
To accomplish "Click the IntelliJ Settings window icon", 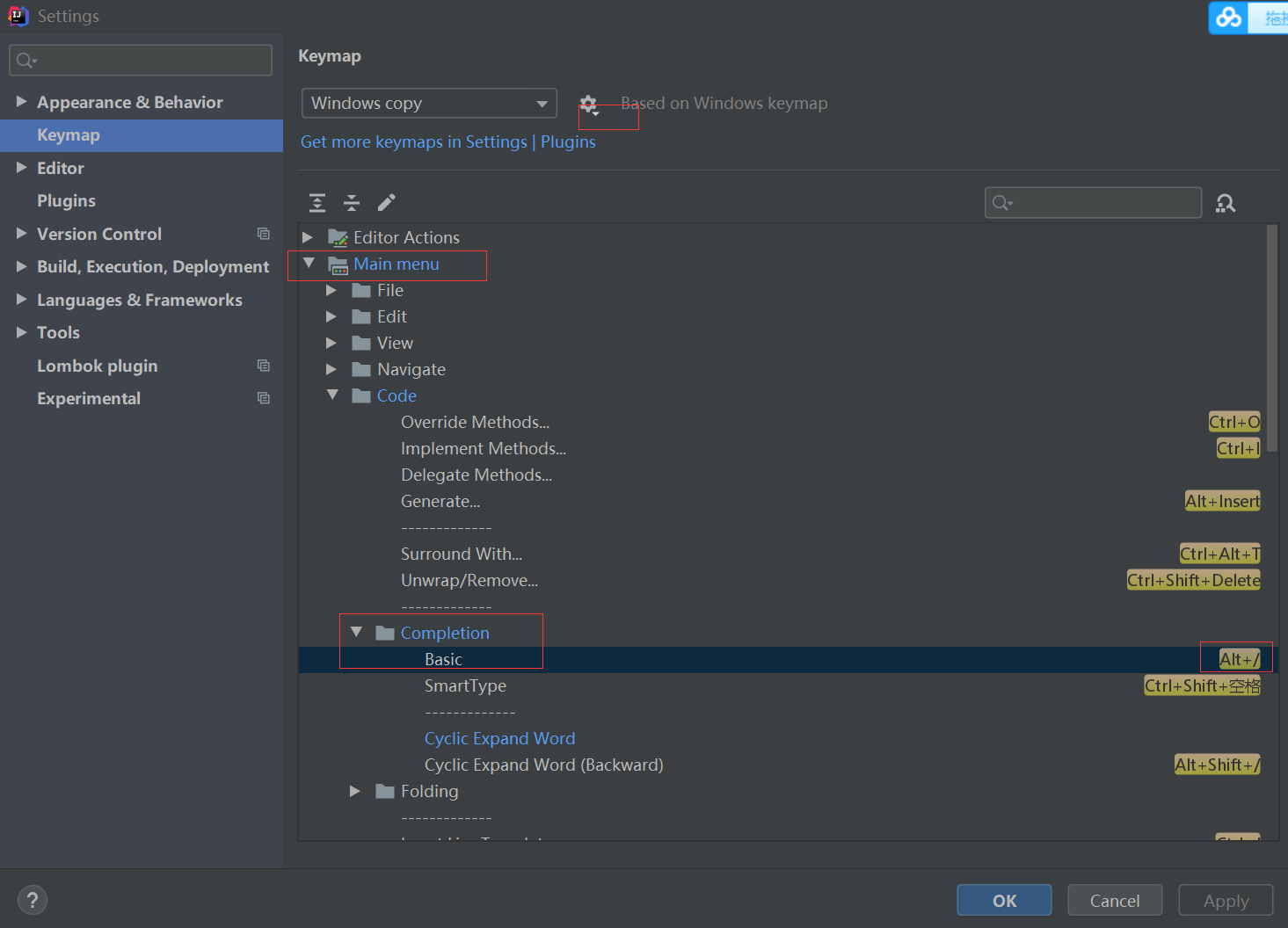I will [x=18, y=16].
